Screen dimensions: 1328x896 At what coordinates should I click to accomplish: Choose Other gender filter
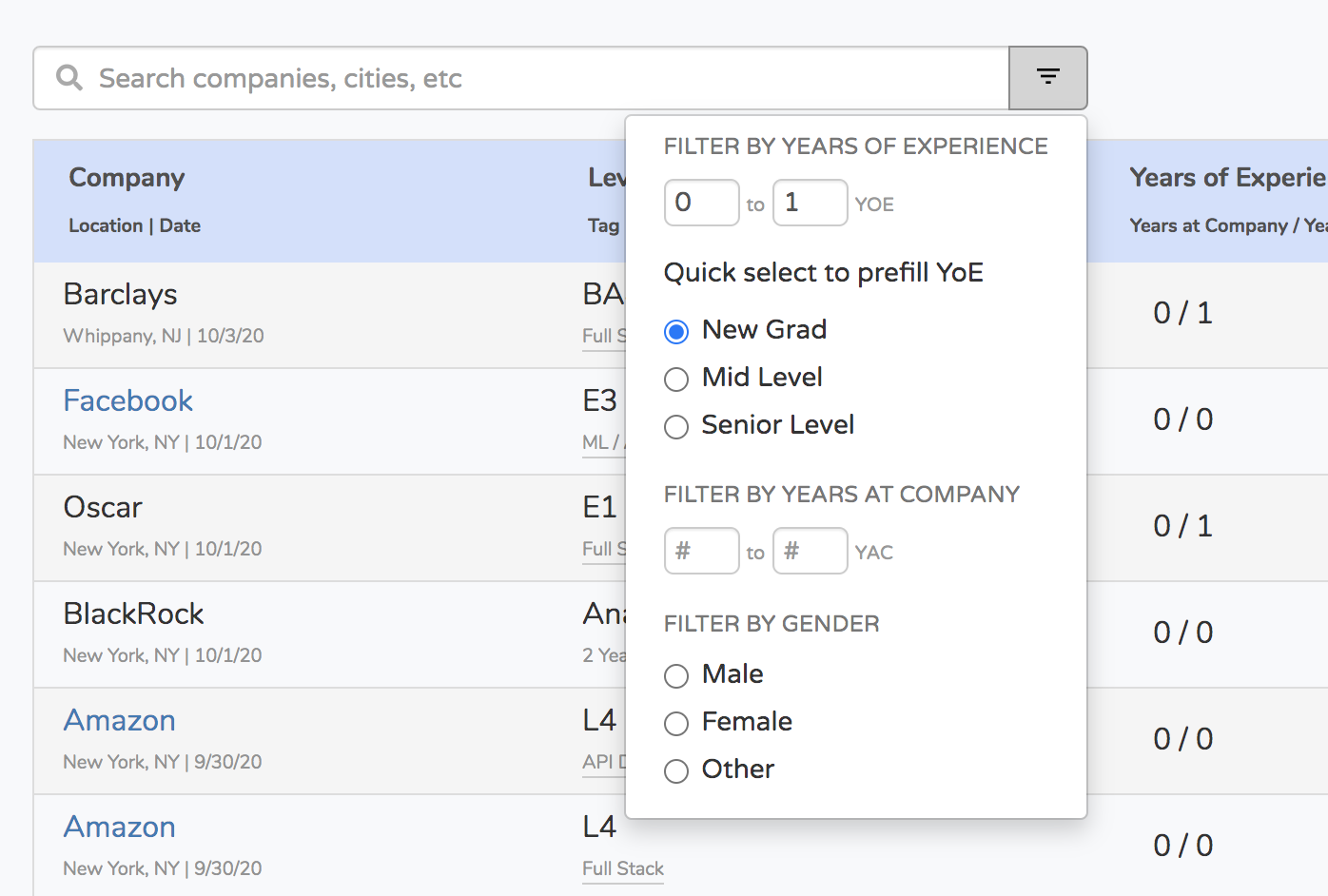pyautogui.click(x=676, y=771)
